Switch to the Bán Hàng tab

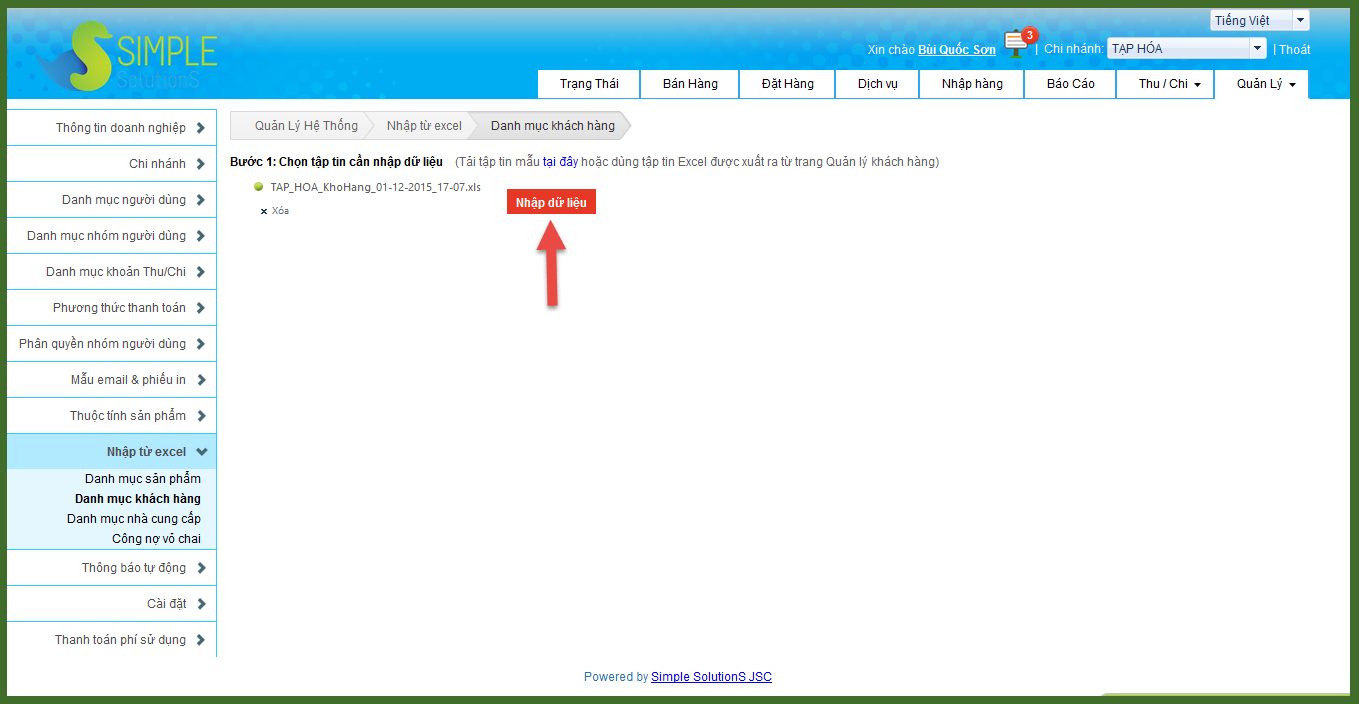[690, 84]
